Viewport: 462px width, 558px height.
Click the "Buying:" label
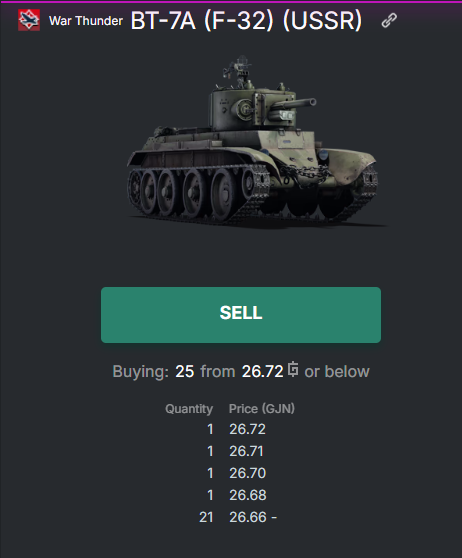point(141,372)
